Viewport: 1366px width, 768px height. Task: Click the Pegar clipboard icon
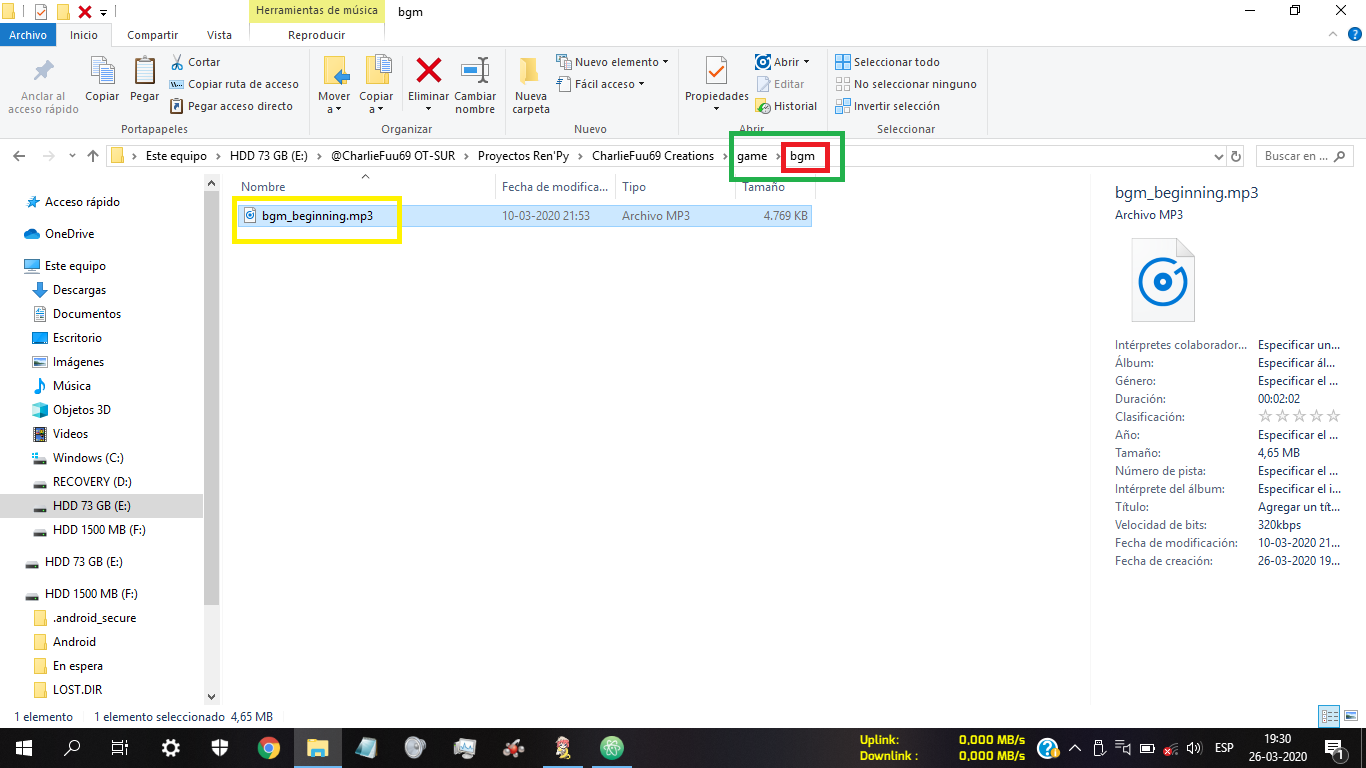point(144,72)
